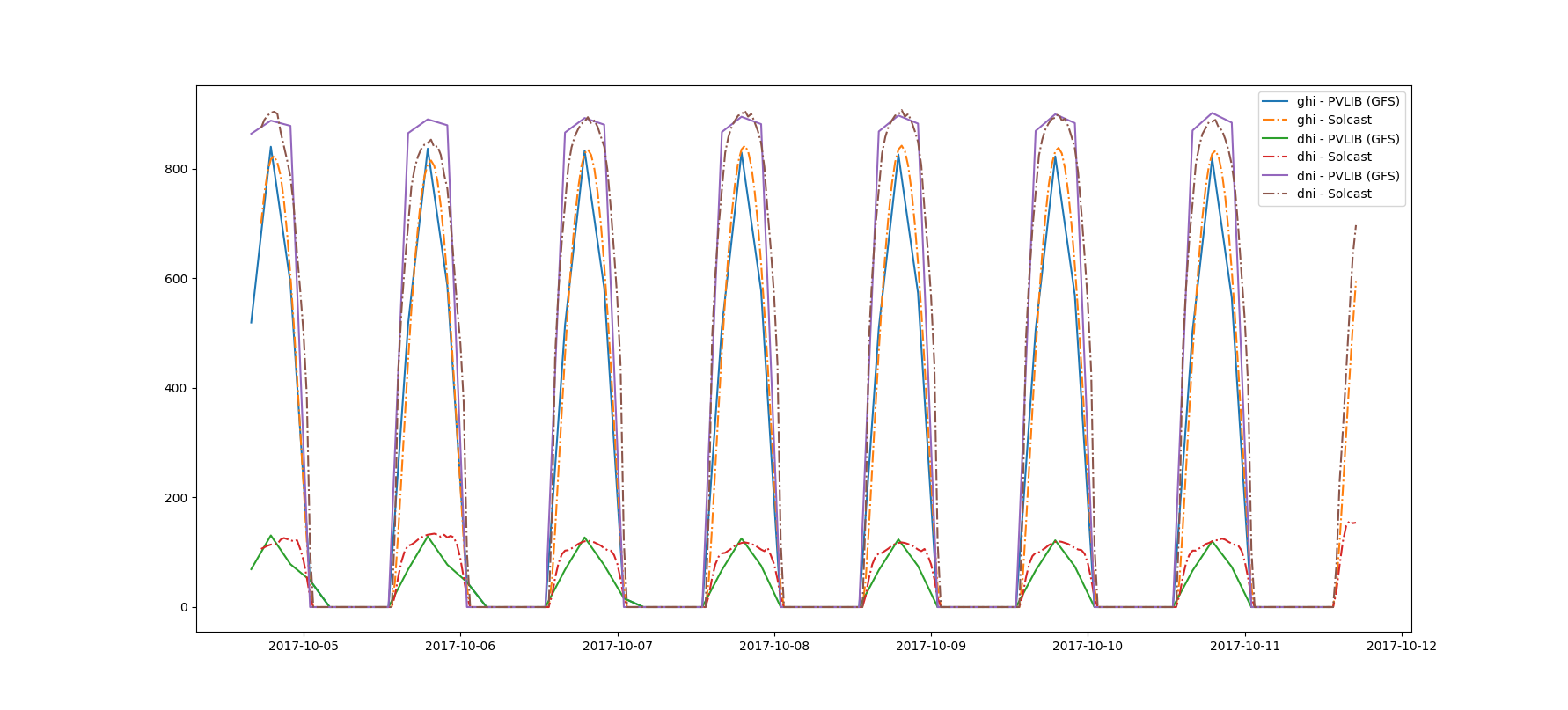The width and height of the screenshot is (1568, 710).
Task: Click the 2017-10-12 date tick label
Action: (x=1402, y=646)
